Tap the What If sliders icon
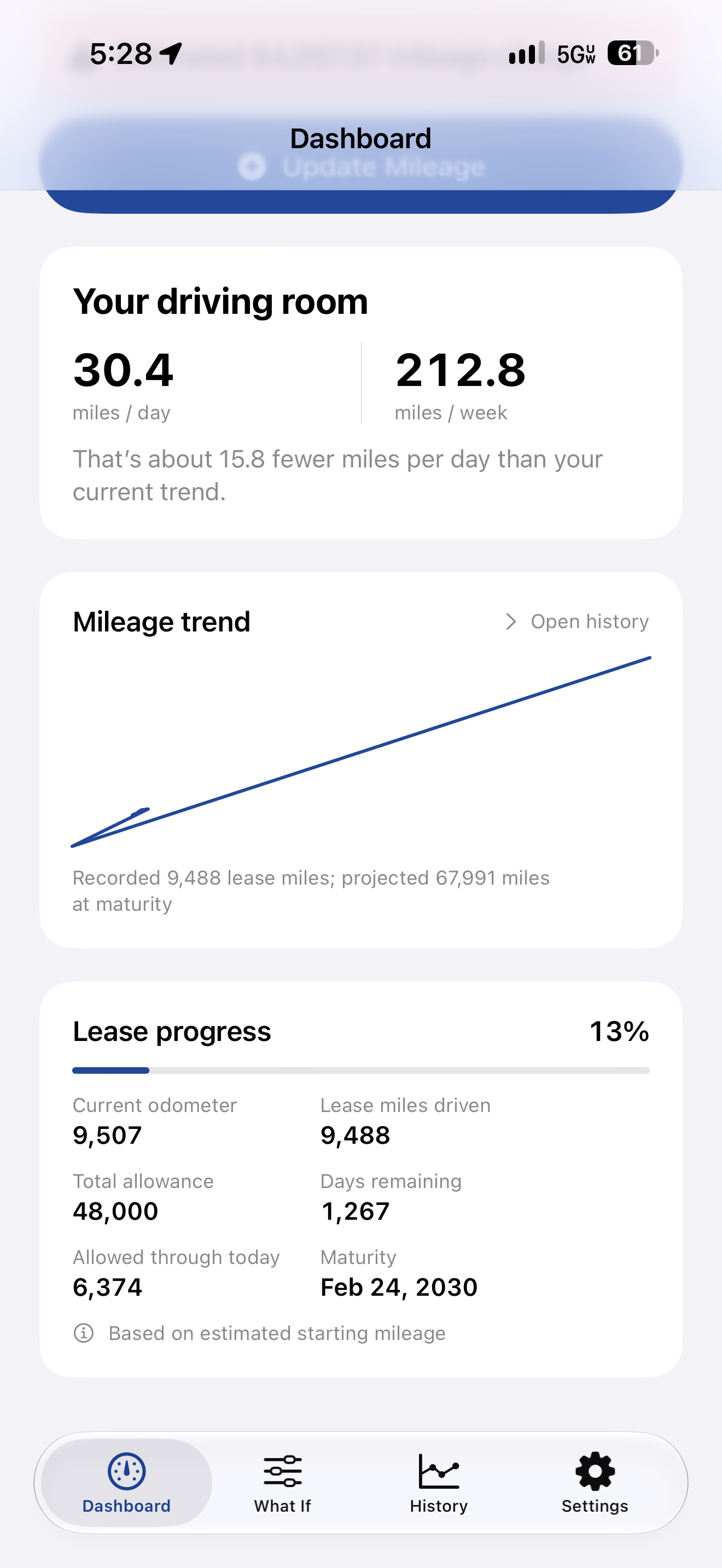The height and width of the screenshot is (1568, 722). coord(282,1471)
